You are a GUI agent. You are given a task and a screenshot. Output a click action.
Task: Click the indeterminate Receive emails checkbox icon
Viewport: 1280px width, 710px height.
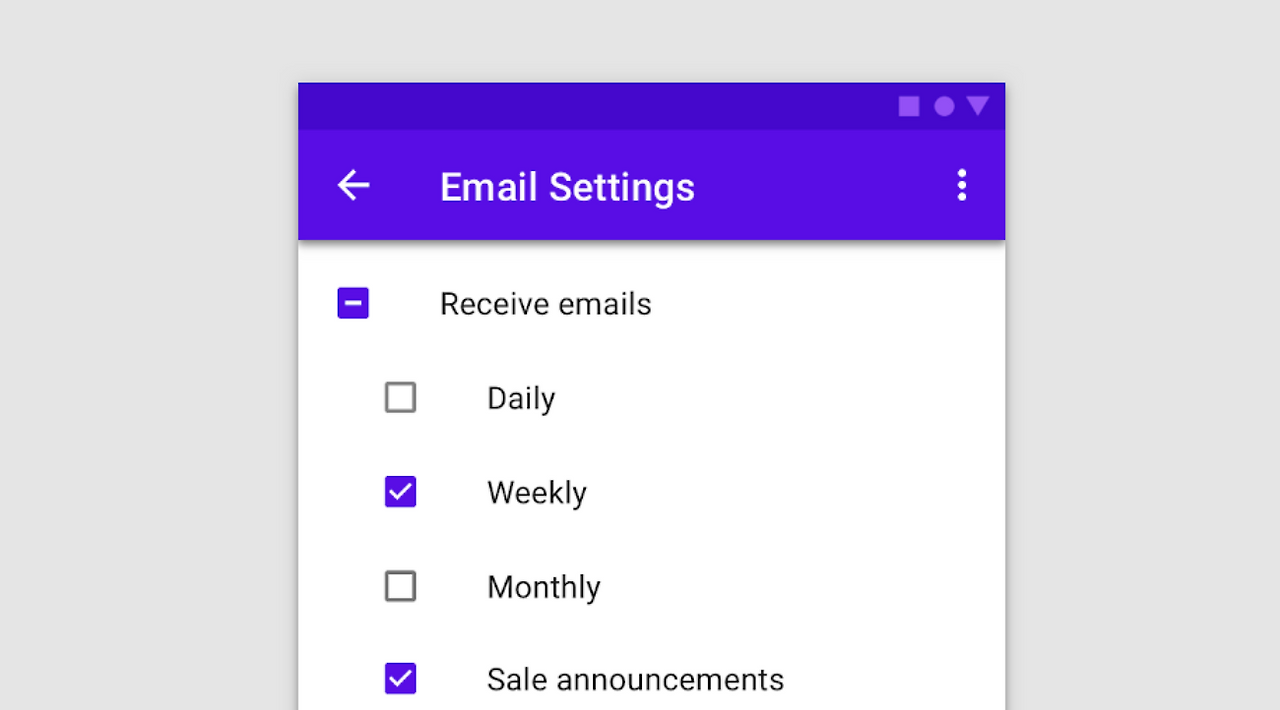(x=353, y=302)
